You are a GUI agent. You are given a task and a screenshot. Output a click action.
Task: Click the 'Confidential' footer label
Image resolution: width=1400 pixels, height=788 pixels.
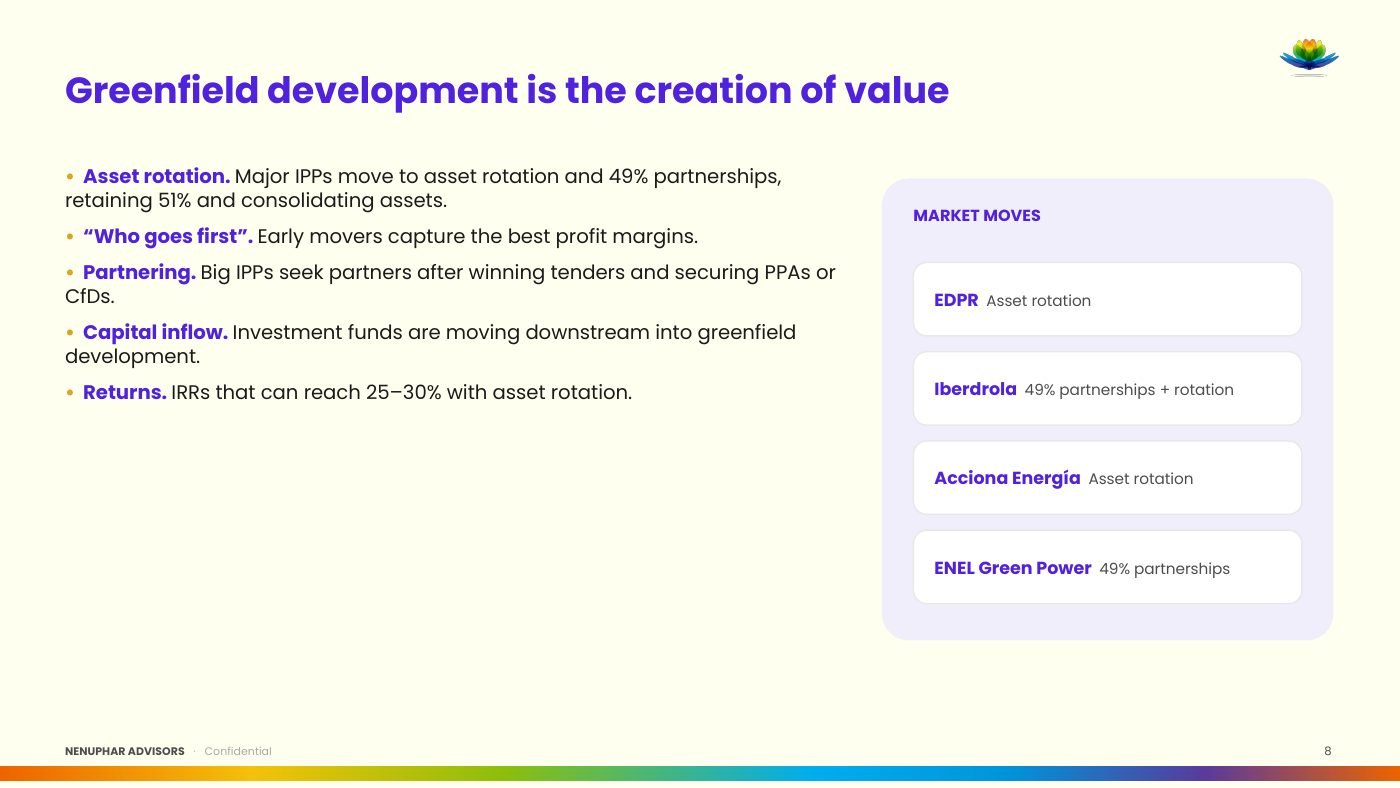(x=238, y=751)
